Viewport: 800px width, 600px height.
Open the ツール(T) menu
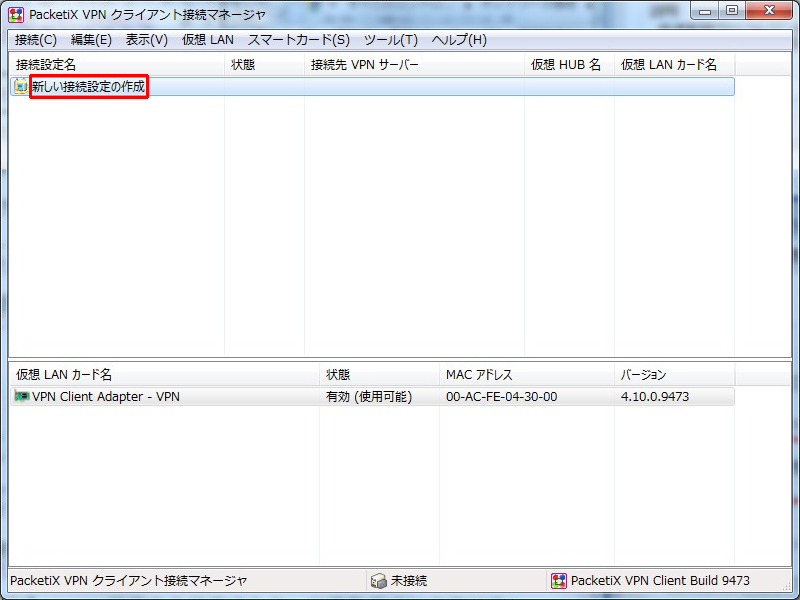pos(390,40)
